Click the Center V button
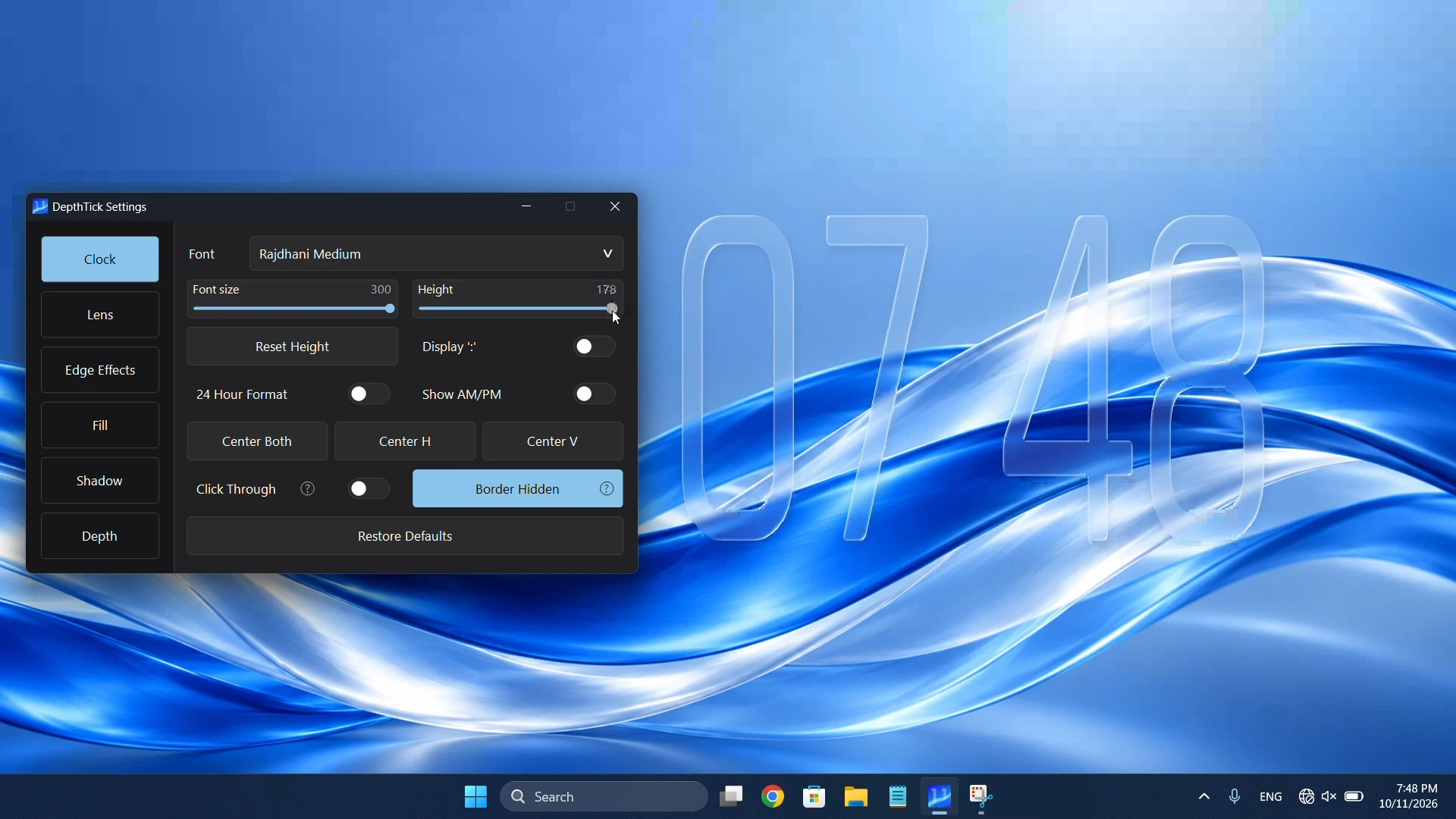The image size is (1456, 819). [553, 441]
